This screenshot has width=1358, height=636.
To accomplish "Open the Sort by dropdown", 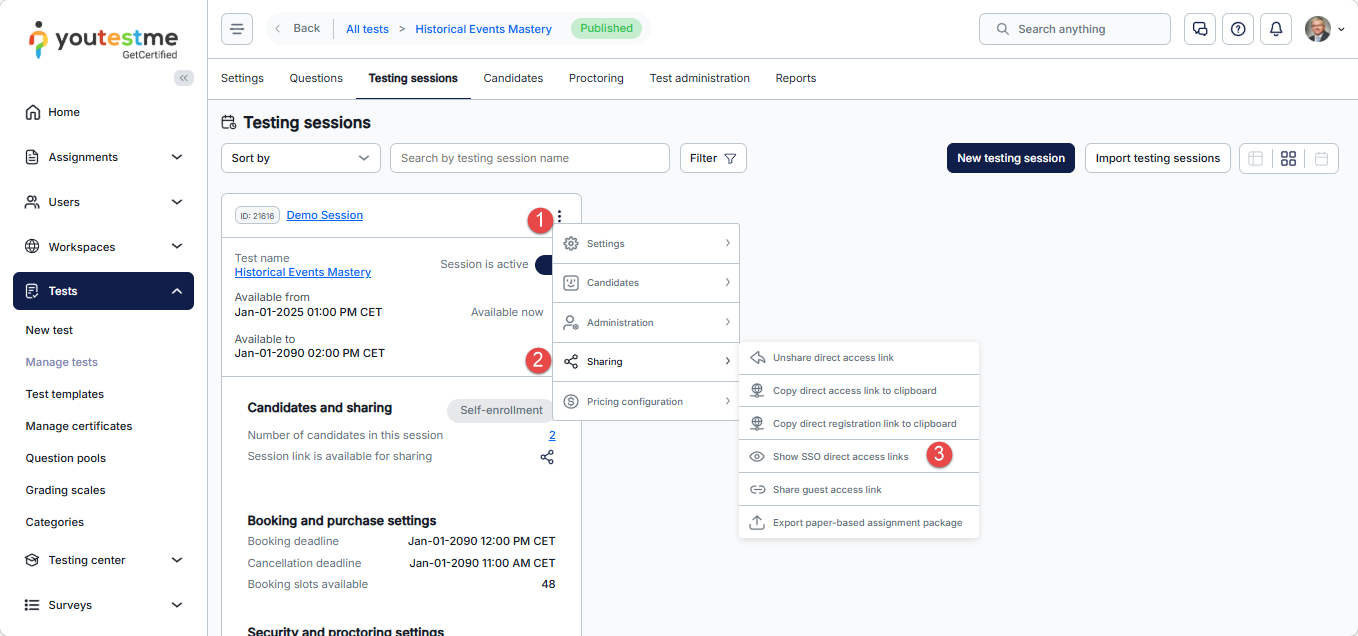I will click(300, 158).
